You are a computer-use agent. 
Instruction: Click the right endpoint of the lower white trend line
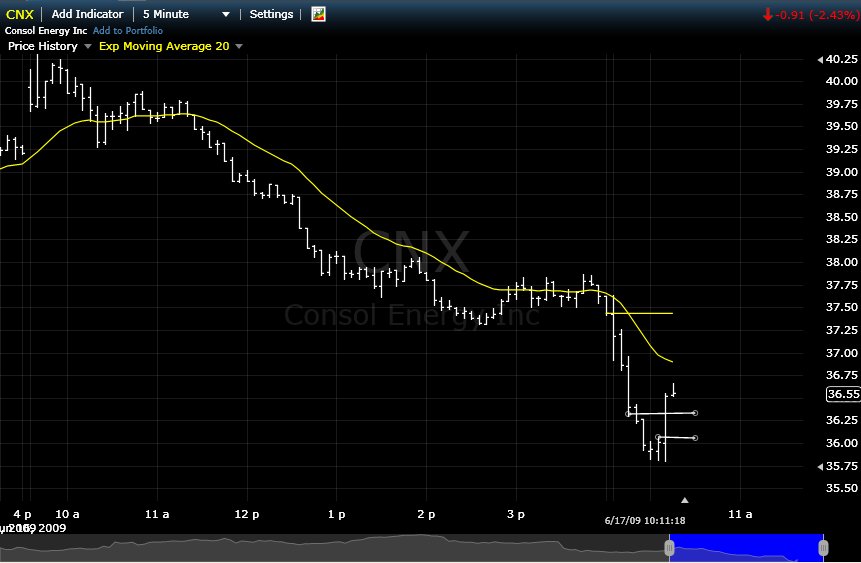(695, 438)
